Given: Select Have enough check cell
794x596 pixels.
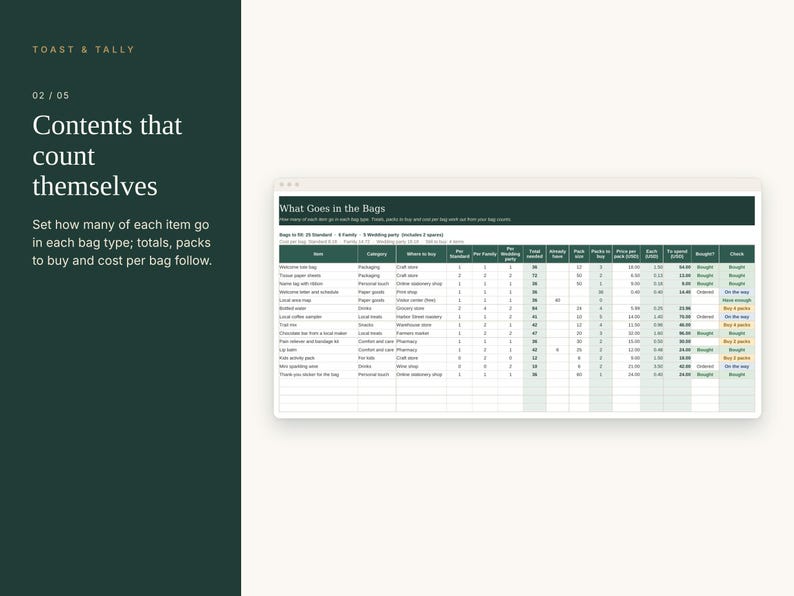Looking at the screenshot, I should (737, 300).
